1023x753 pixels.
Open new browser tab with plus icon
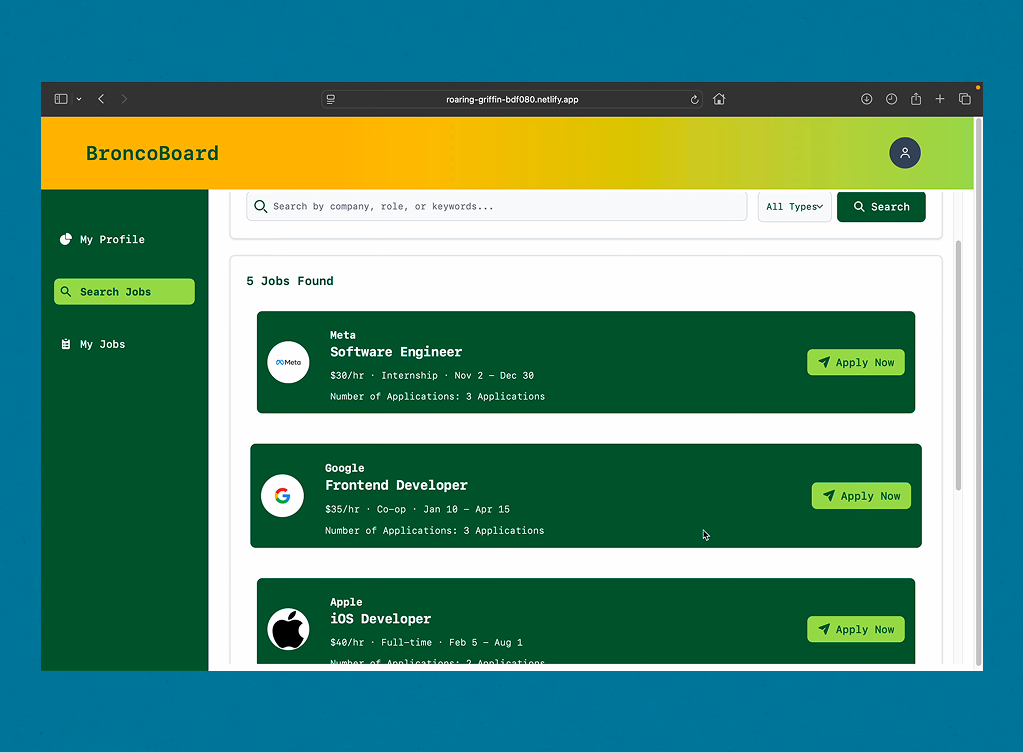pyautogui.click(x=940, y=99)
